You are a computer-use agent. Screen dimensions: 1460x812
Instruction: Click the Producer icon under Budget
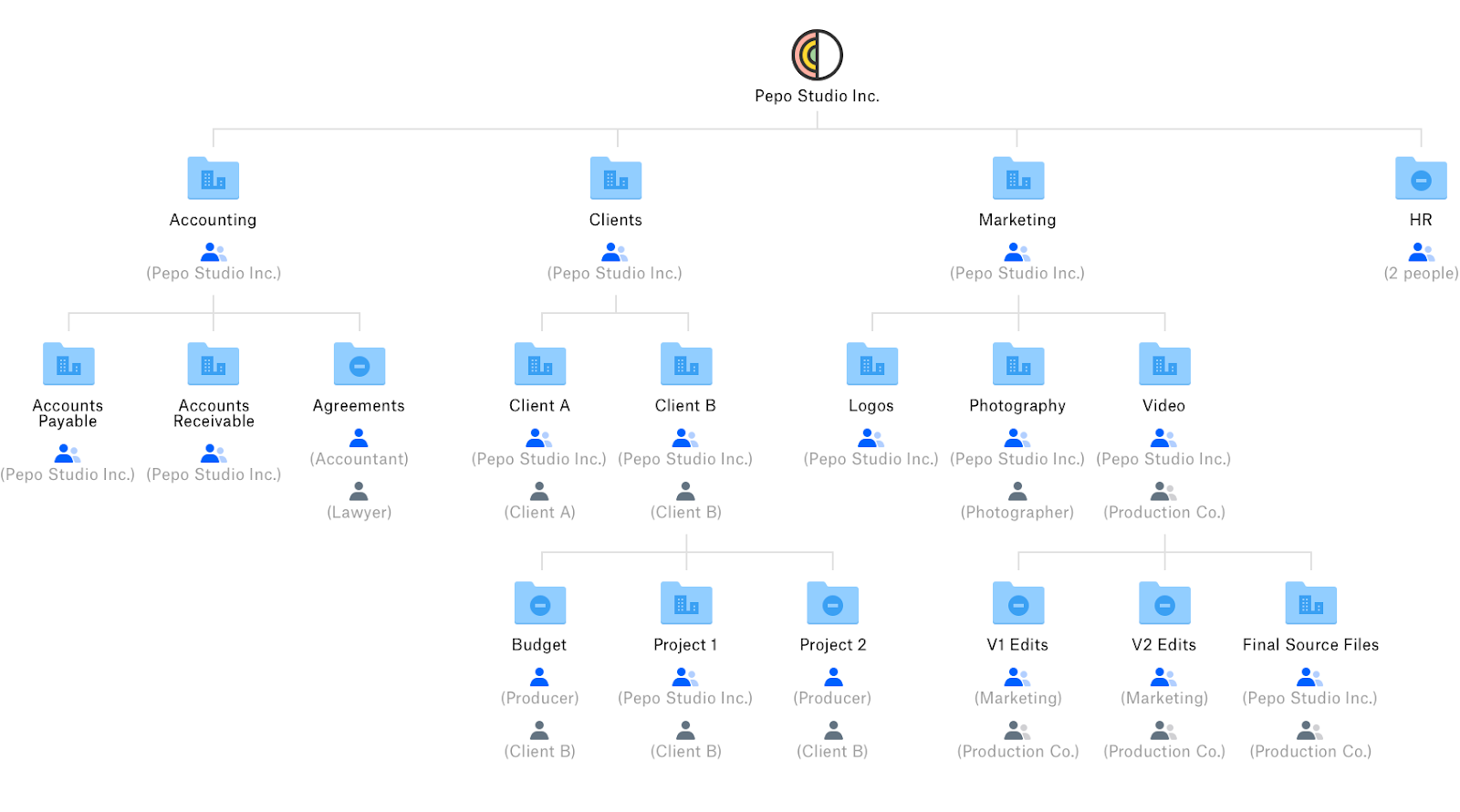click(x=539, y=677)
